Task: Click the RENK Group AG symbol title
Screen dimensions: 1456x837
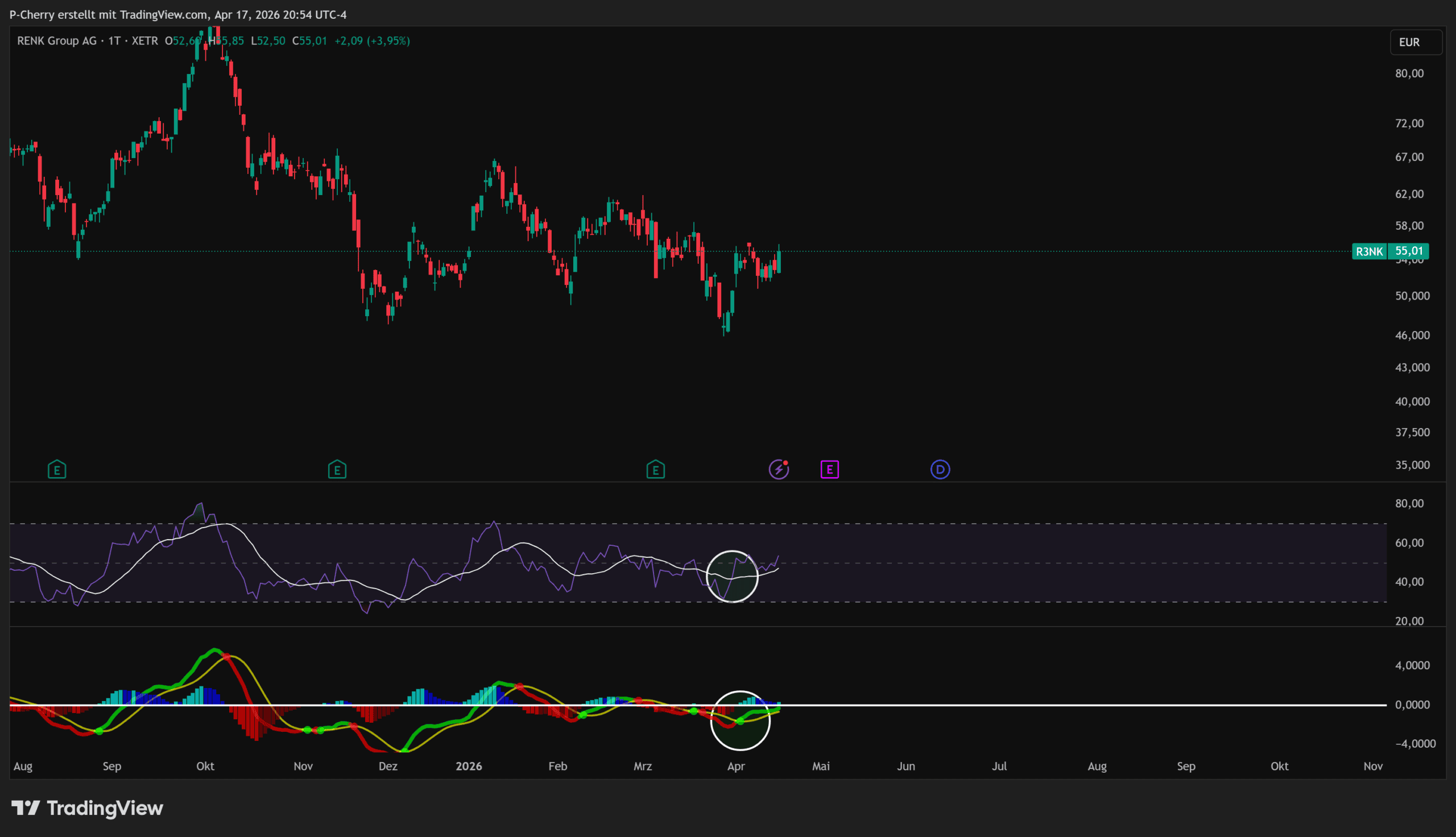Action: pyautogui.click(x=57, y=41)
